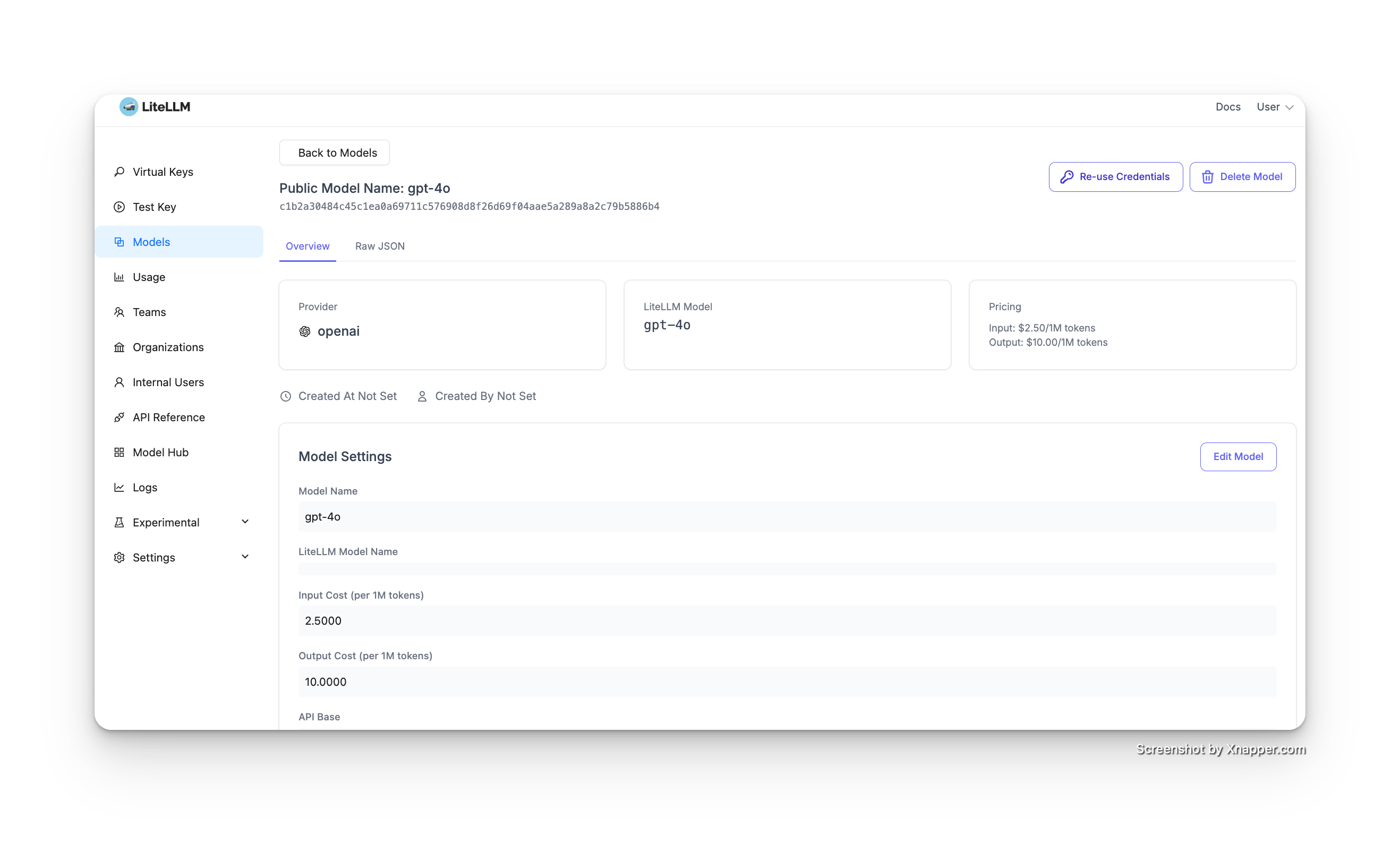
Task: Click the Organizations bank building icon
Action: click(119, 347)
